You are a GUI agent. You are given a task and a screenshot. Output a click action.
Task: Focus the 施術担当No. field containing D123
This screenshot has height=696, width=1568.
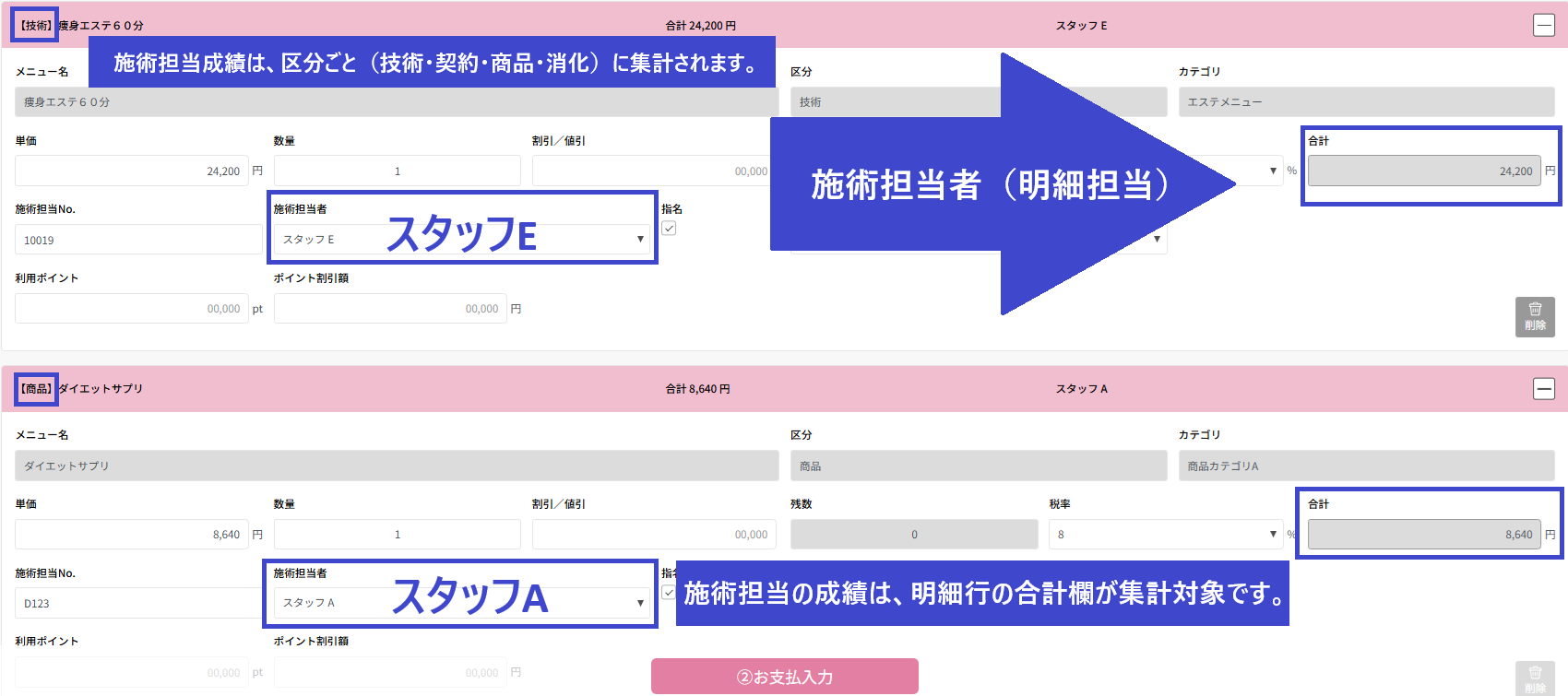click(138, 603)
